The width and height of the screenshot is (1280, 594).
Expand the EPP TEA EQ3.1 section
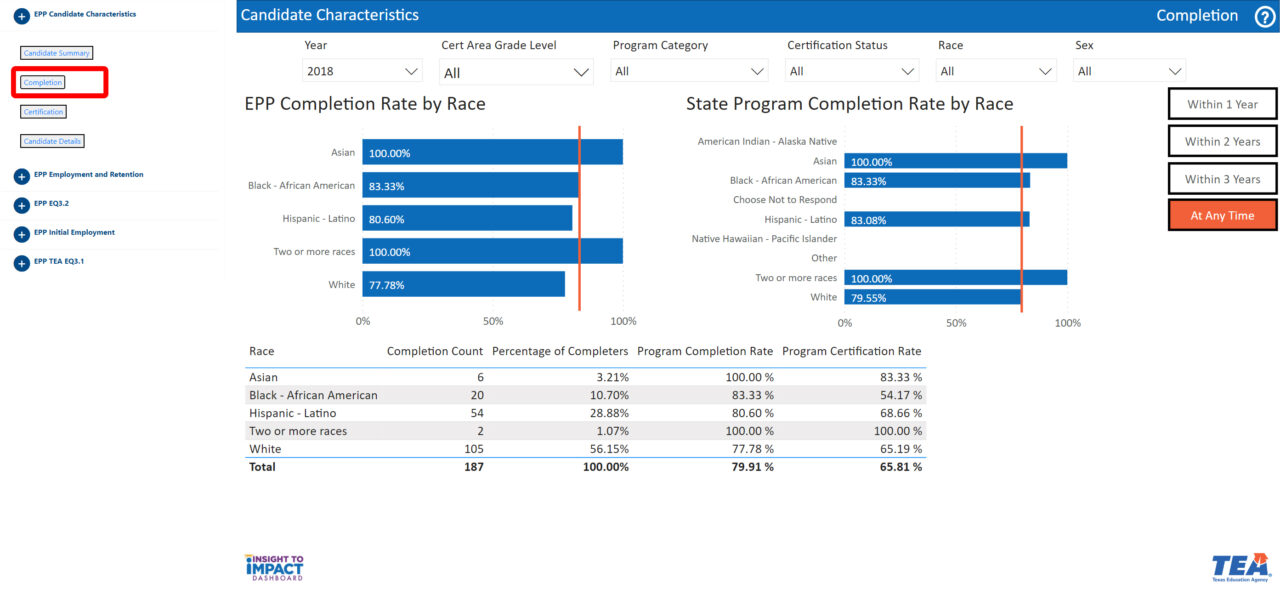pos(21,263)
